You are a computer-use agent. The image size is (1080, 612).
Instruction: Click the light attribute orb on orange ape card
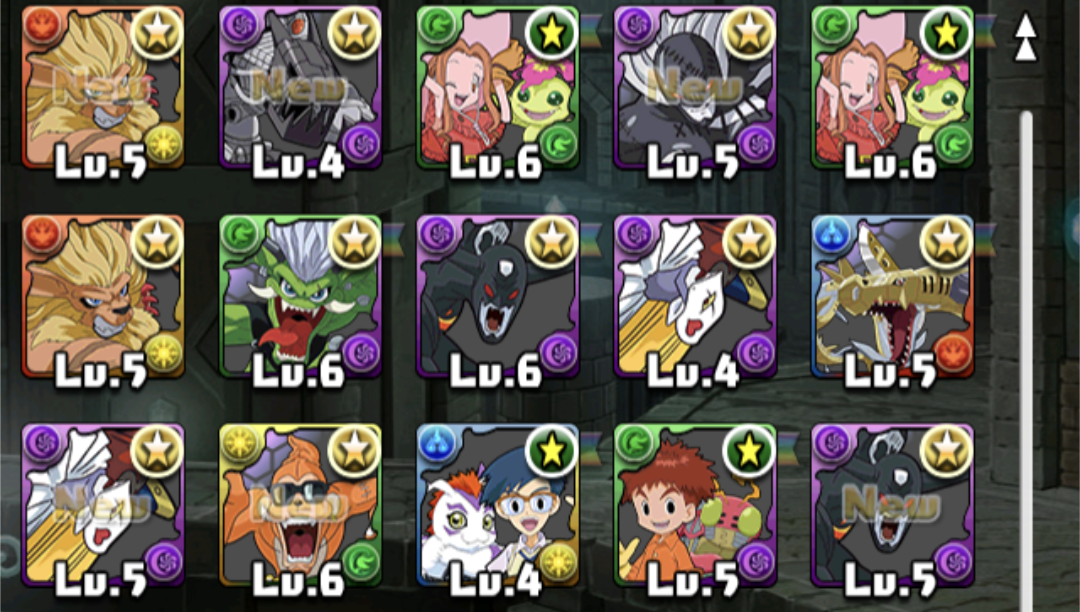tap(239, 443)
